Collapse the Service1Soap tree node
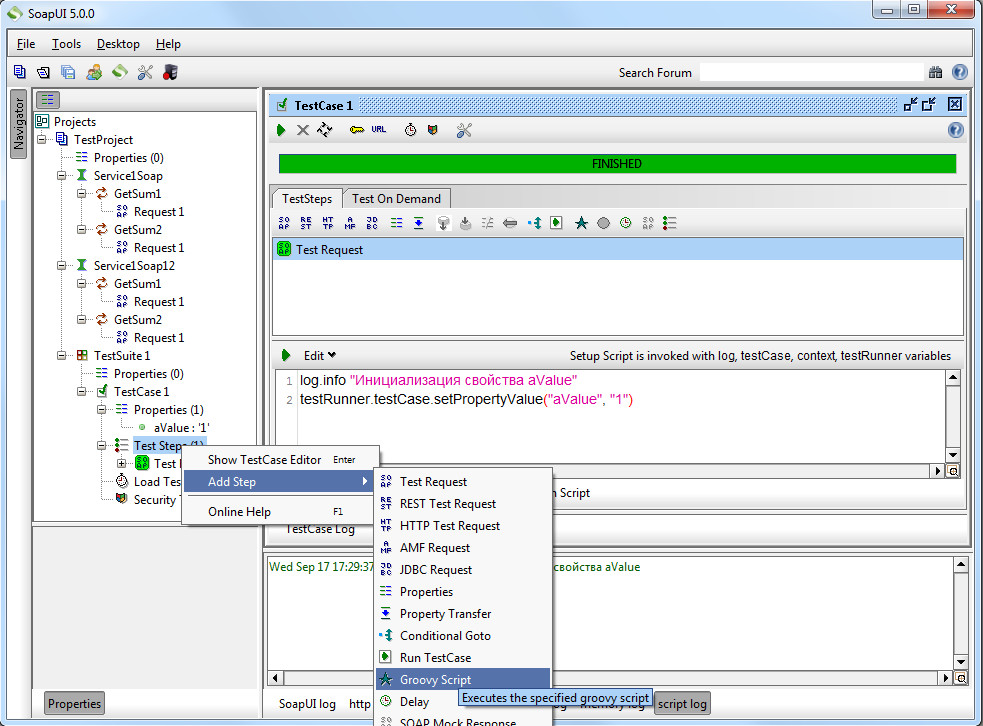 pos(61,176)
